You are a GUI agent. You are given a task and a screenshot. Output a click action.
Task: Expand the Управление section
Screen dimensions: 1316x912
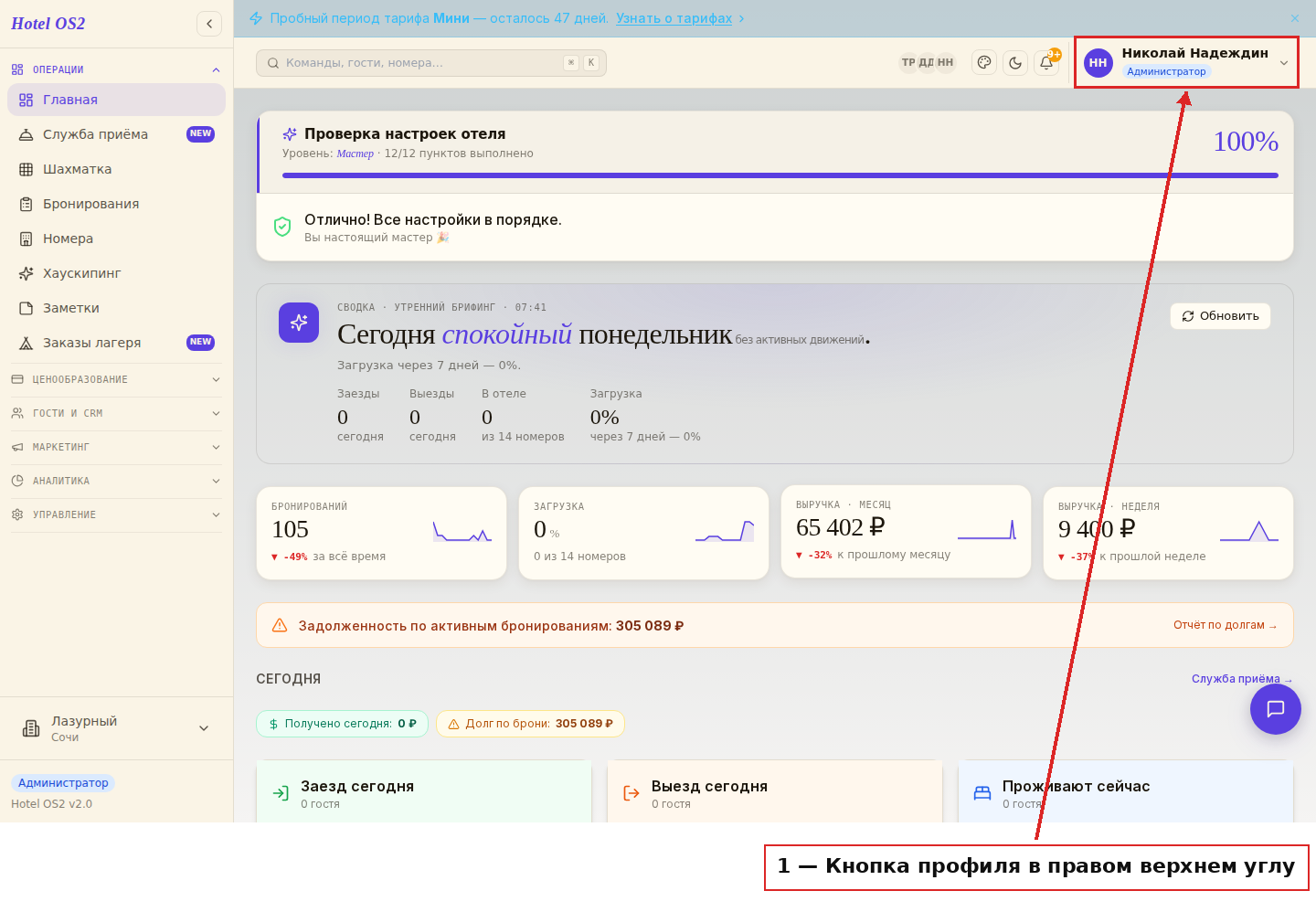point(116,514)
